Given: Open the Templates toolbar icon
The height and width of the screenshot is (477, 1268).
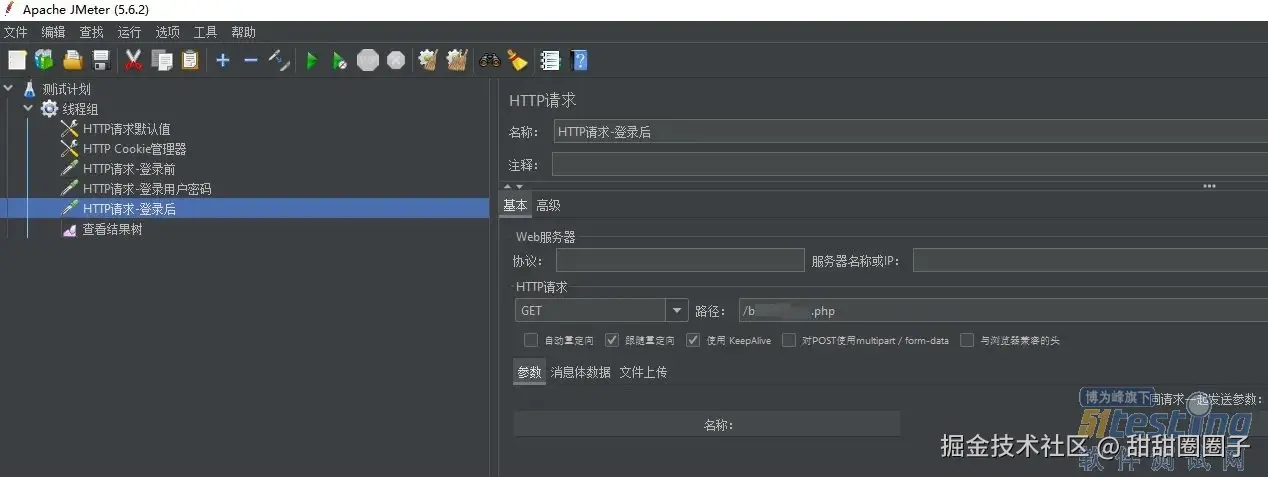Looking at the screenshot, I should click(x=44, y=60).
